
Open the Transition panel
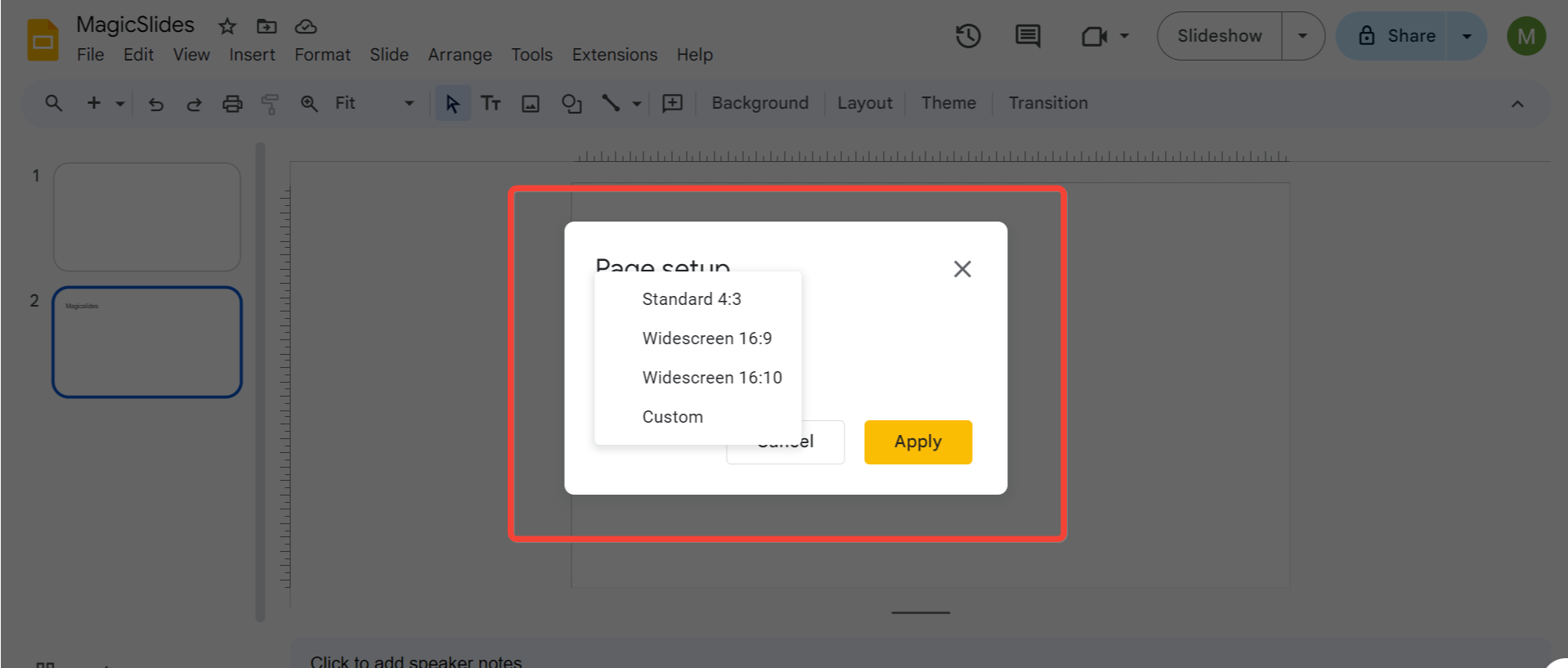(1048, 103)
